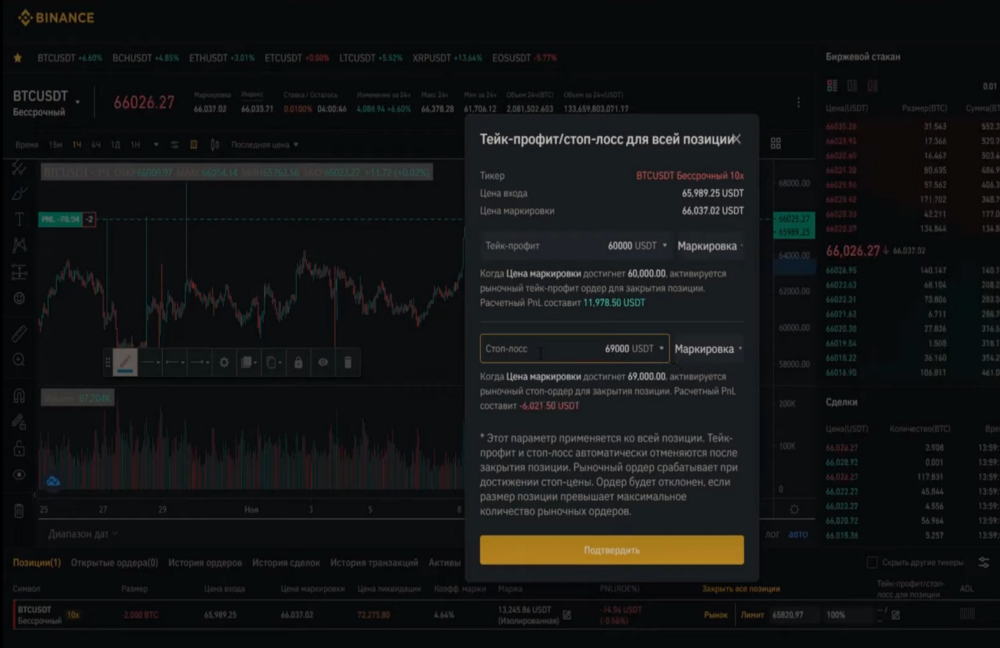Image resolution: width=1000 pixels, height=648 pixels.
Task: Click Закрыть все позиции link
Action: [x=740, y=589]
